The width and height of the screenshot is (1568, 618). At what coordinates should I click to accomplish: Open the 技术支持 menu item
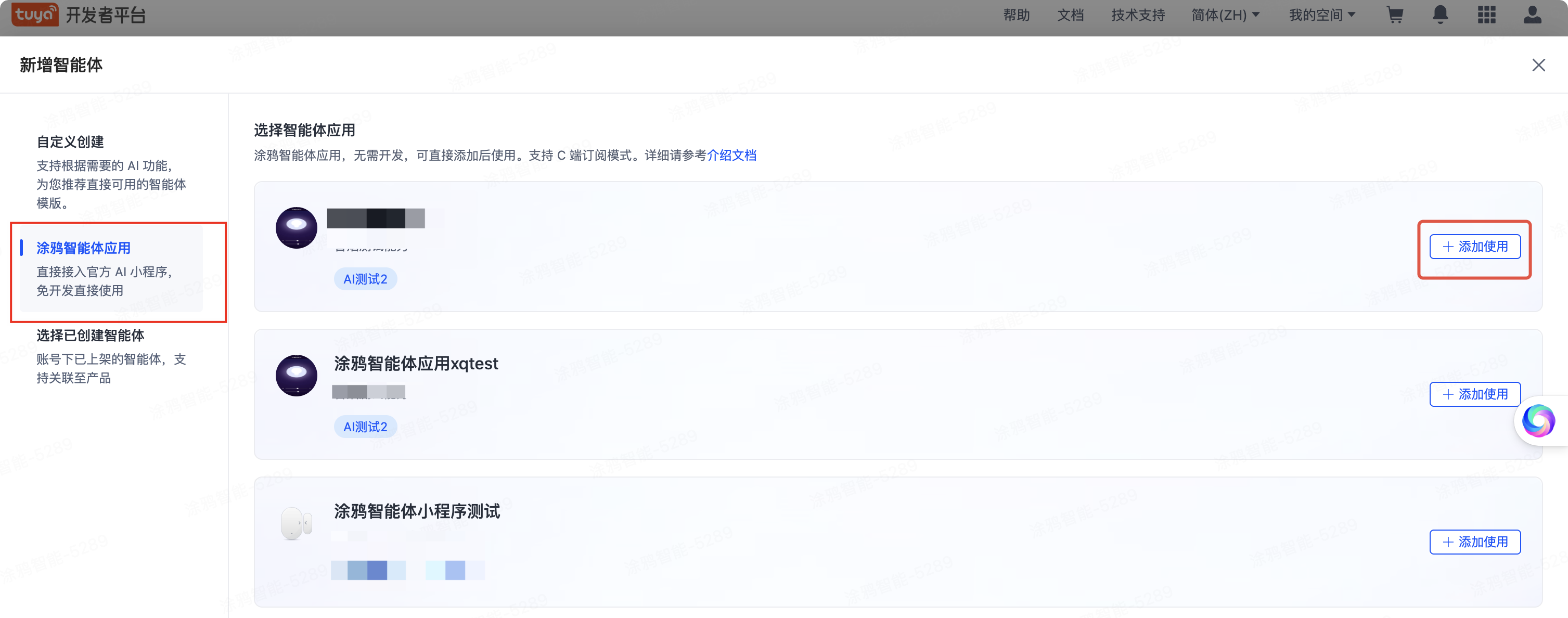tap(1137, 15)
